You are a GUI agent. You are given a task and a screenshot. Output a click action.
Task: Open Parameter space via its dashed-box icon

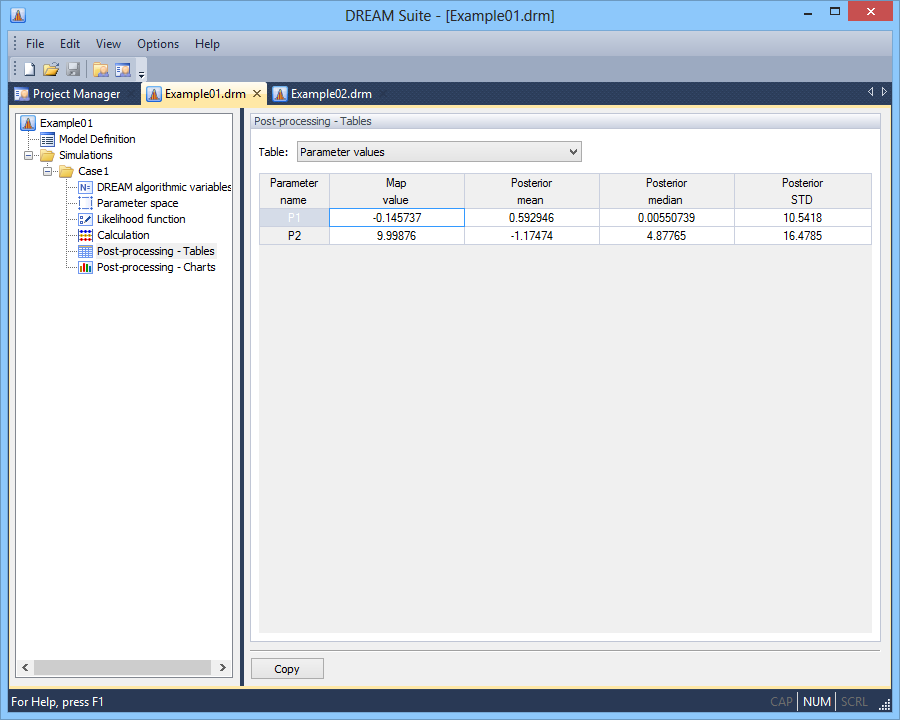pos(85,203)
